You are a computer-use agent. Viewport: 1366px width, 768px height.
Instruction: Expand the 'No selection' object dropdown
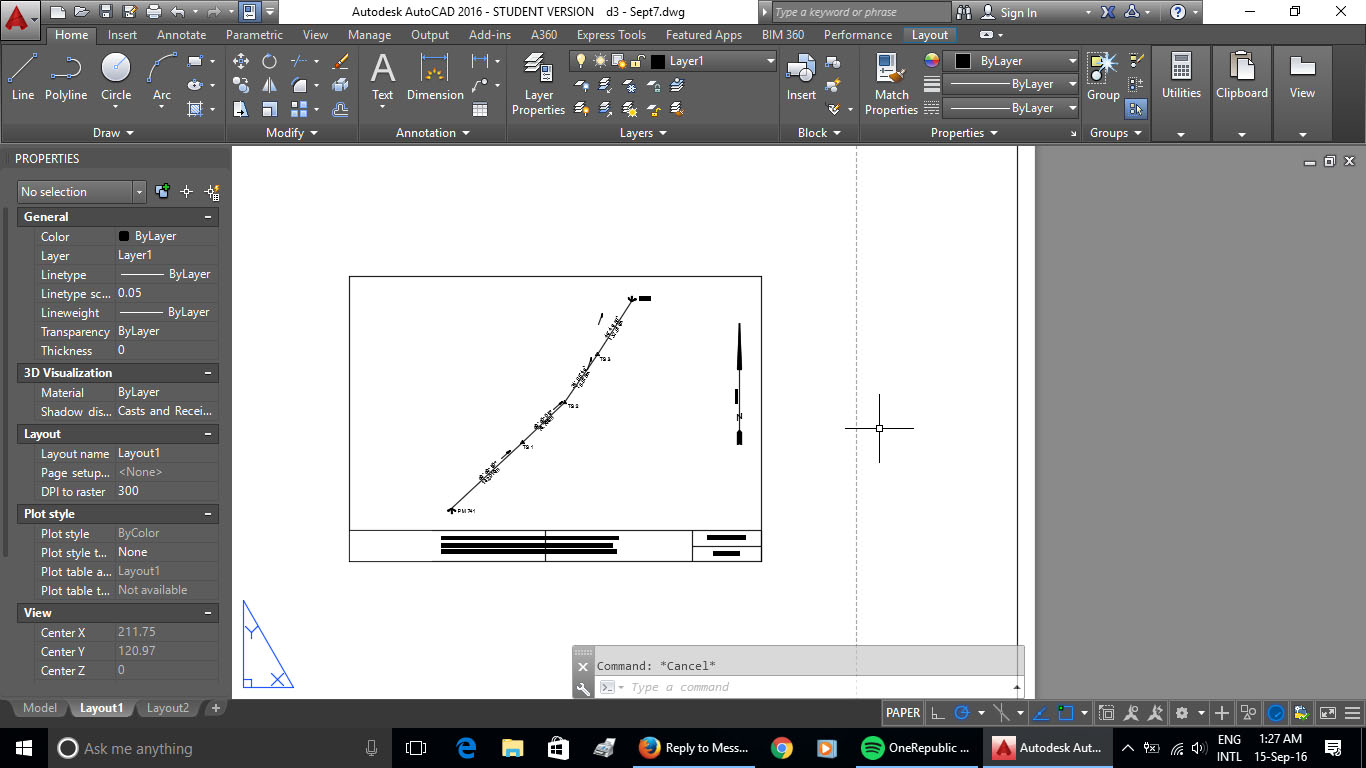click(x=139, y=192)
